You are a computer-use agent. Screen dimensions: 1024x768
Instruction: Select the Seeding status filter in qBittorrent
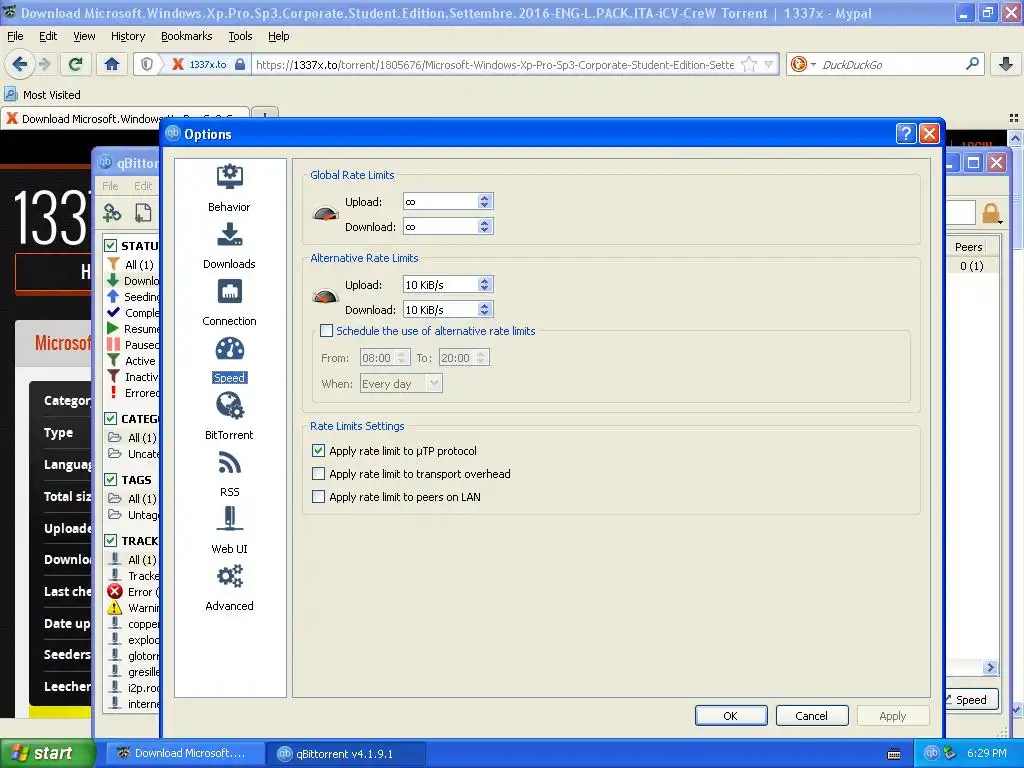click(133, 296)
